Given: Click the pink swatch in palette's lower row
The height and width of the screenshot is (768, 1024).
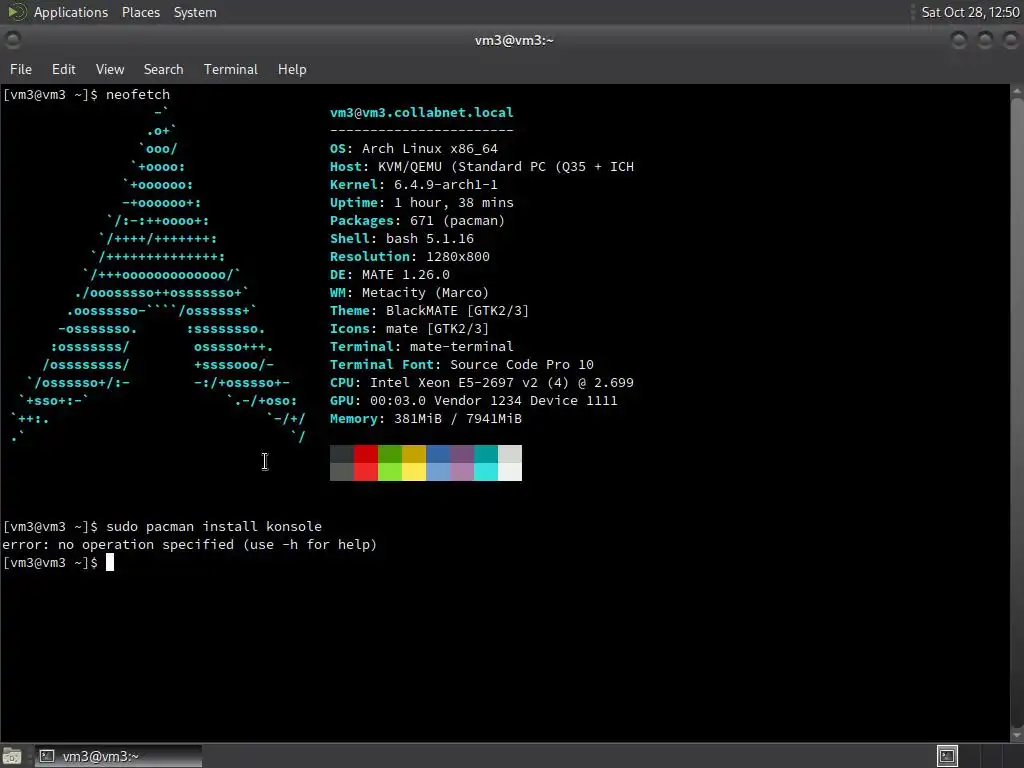Looking at the screenshot, I should pos(462,472).
